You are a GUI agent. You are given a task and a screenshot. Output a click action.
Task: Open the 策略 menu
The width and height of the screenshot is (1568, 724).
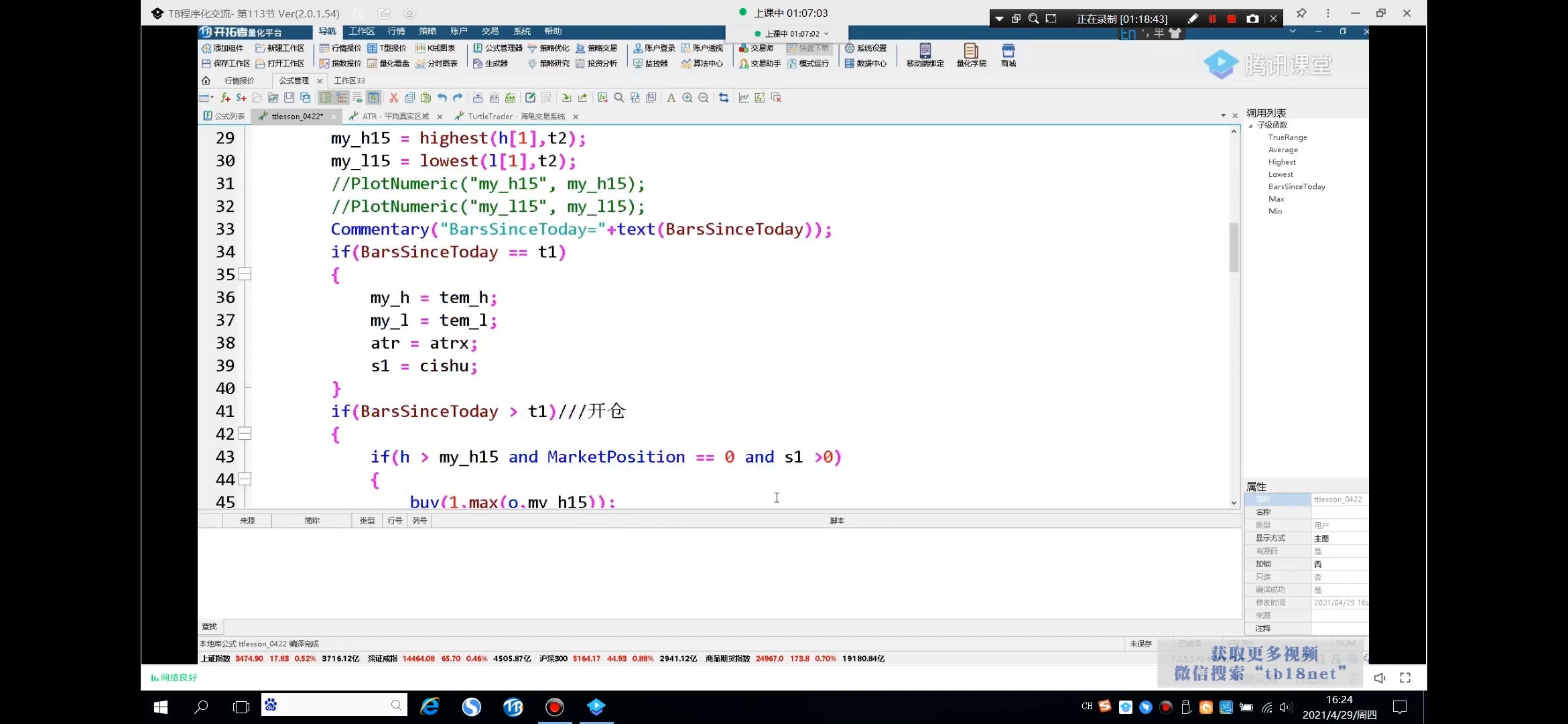pyautogui.click(x=427, y=32)
